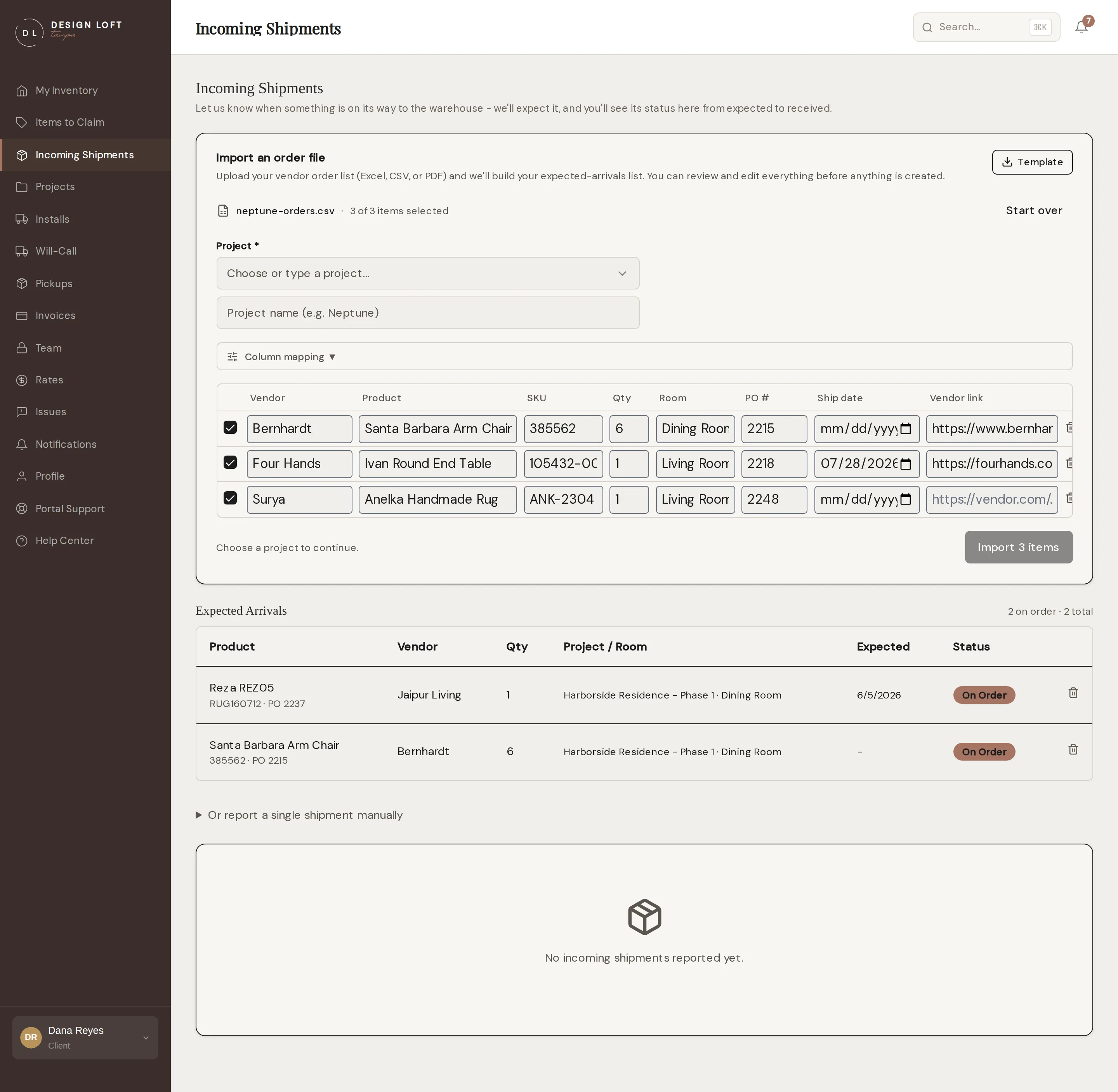This screenshot has height=1092, width=1118.
Task: Uncheck the Bernhardt row checkbox
Action: 230,428
